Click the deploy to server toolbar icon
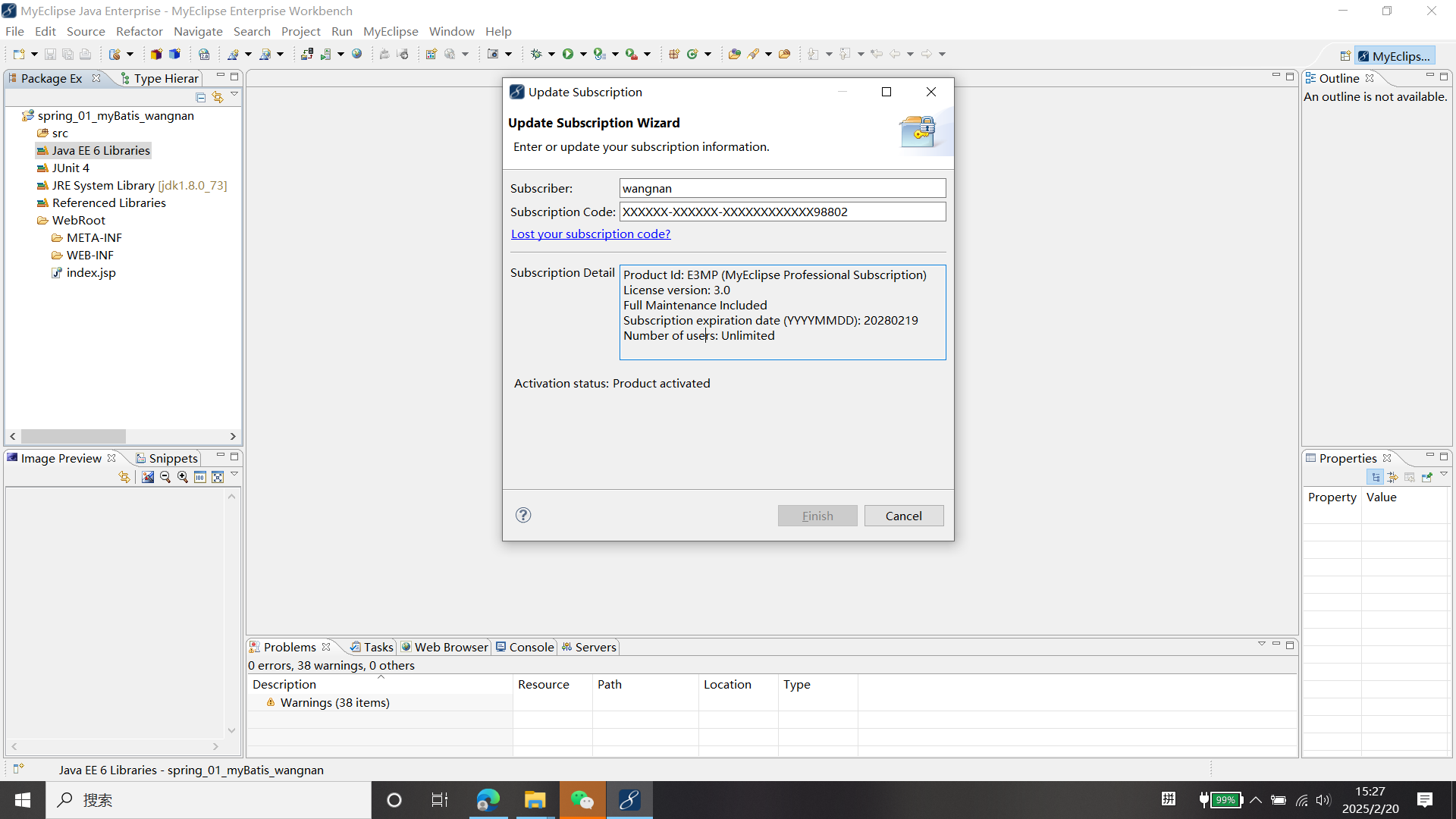 pyautogui.click(x=307, y=54)
